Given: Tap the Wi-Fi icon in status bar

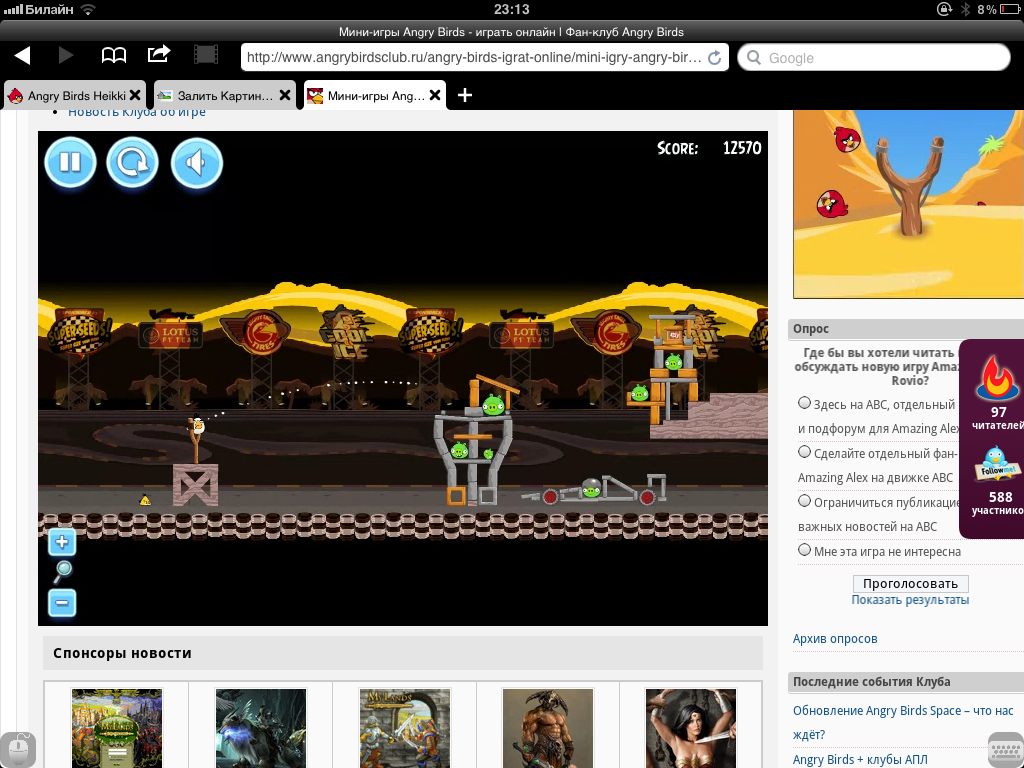Looking at the screenshot, I should (88, 9).
